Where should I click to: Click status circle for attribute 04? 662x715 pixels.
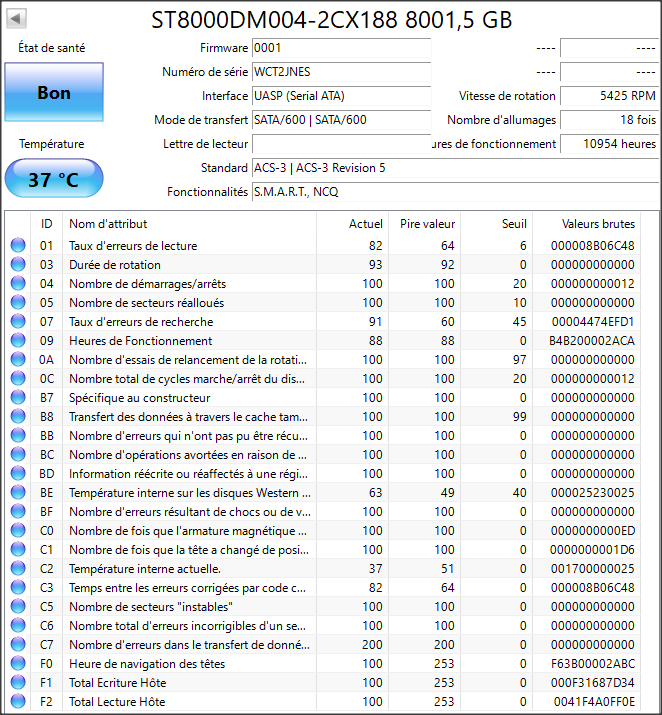tap(18, 284)
